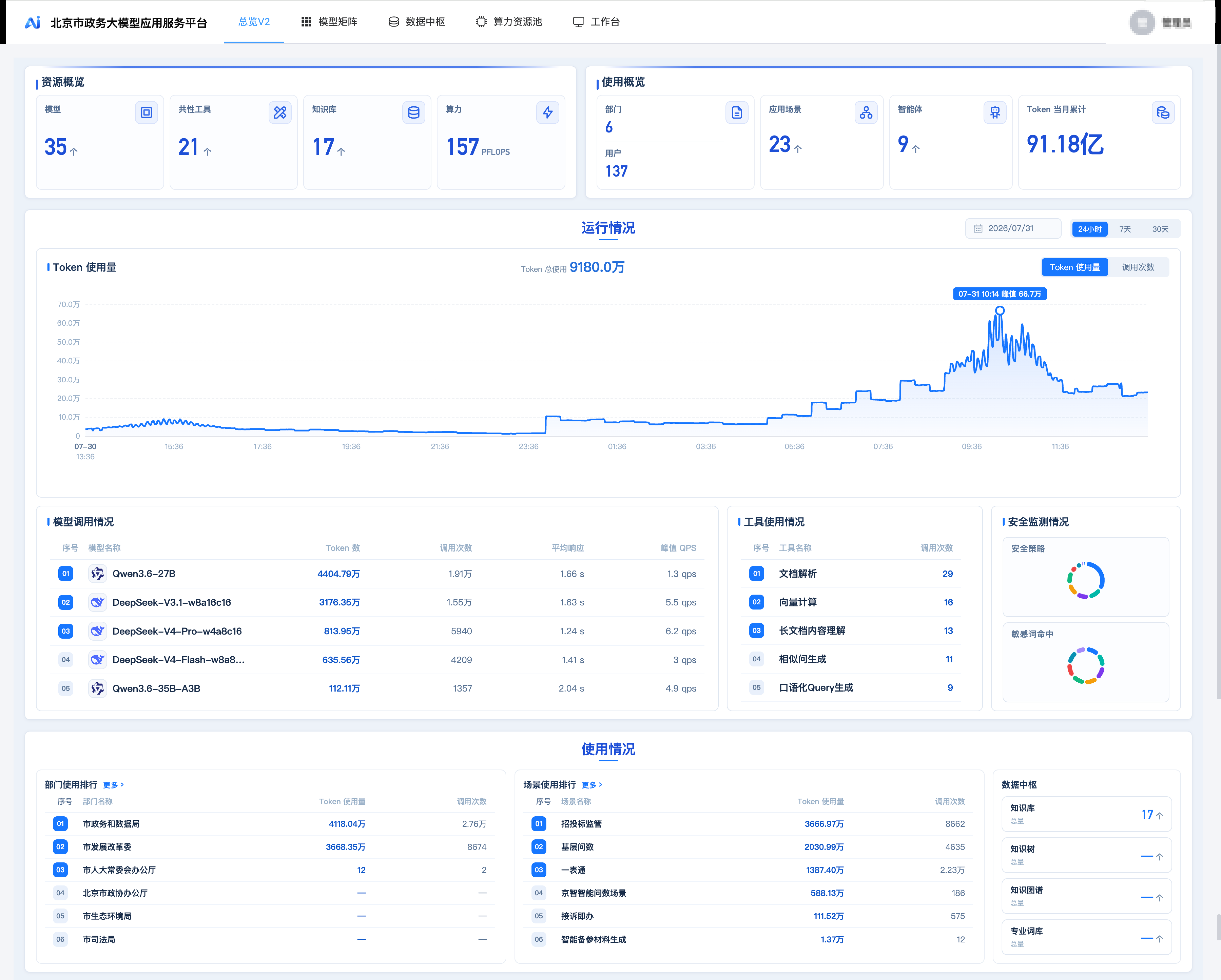This screenshot has width=1221, height=980.
Task: Click the 安全策略 donut chart
Action: coord(1086,580)
